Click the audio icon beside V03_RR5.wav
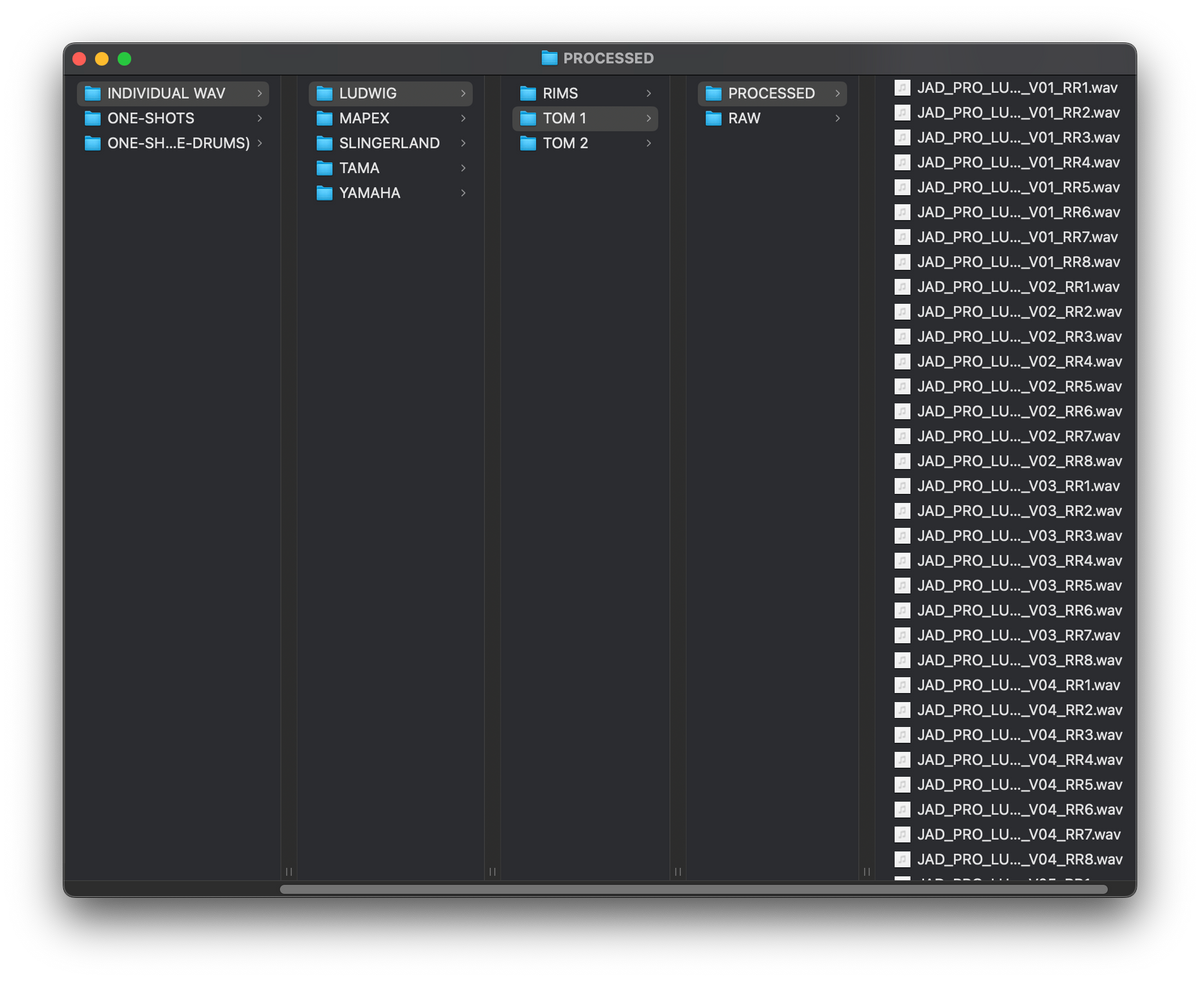 pos(902,585)
